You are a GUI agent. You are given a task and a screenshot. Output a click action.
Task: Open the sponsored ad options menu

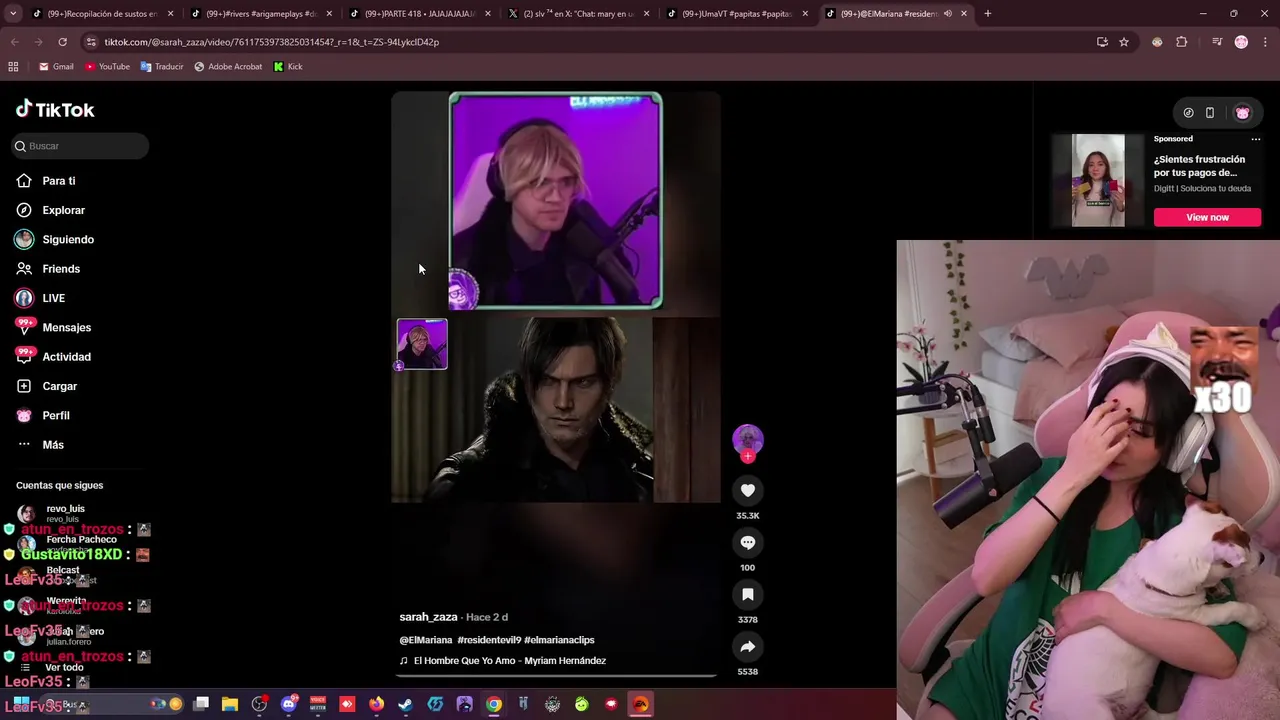coord(1256,139)
